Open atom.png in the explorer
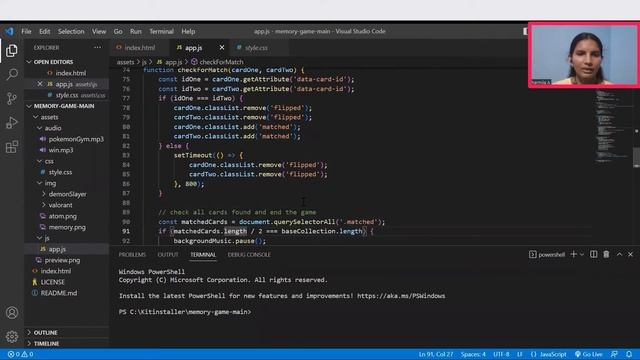Screen dimensions: 640x360 [x=62, y=216]
